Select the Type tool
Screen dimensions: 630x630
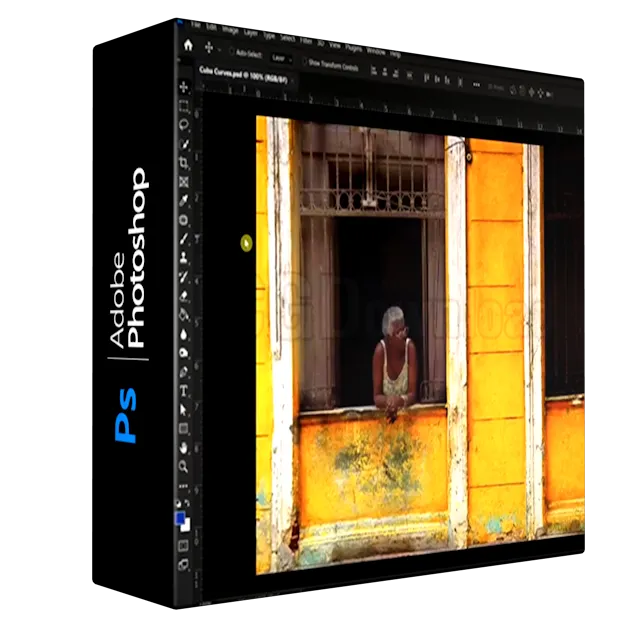(184, 391)
